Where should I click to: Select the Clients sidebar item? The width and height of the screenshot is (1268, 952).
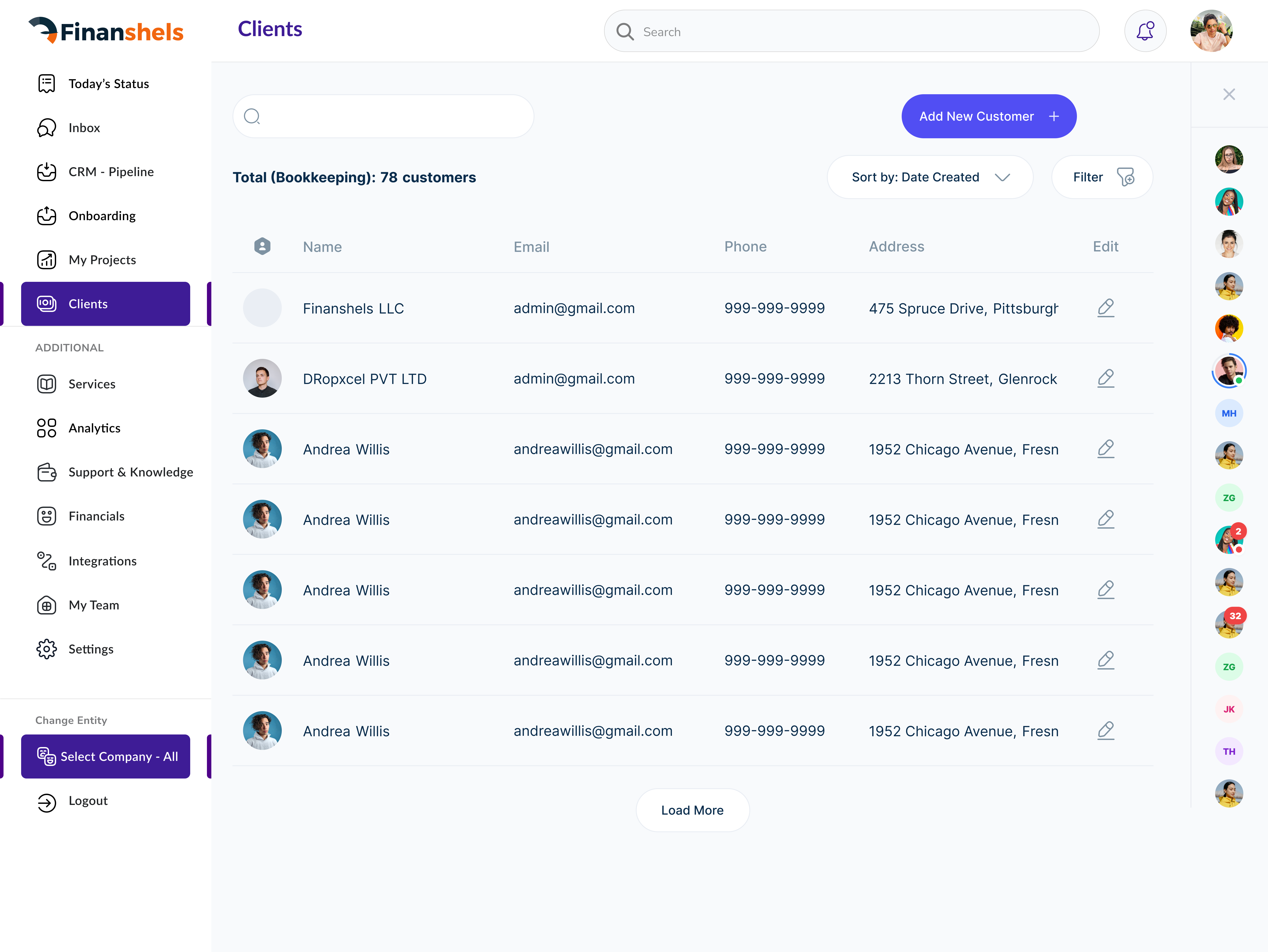tap(105, 304)
